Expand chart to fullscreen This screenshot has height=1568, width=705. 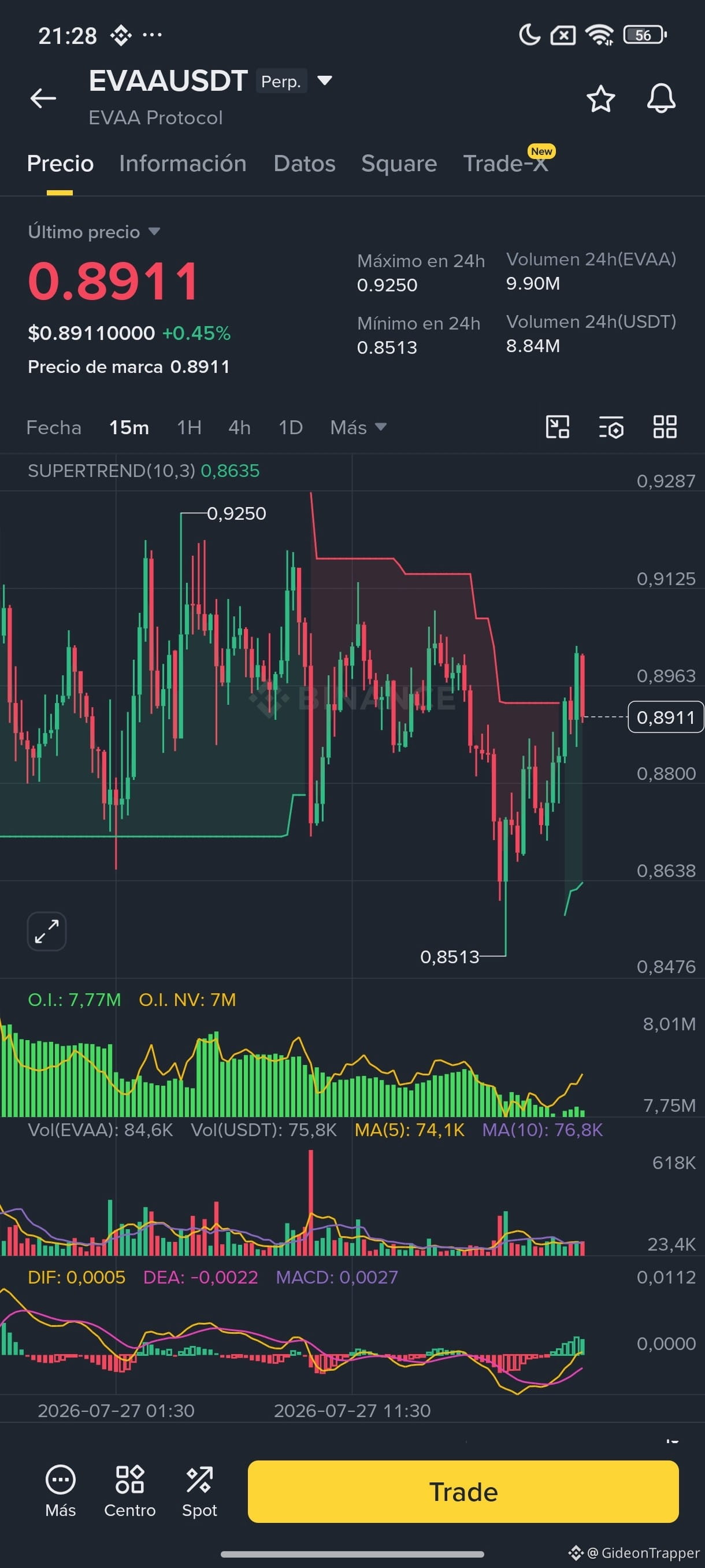(47, 931)
